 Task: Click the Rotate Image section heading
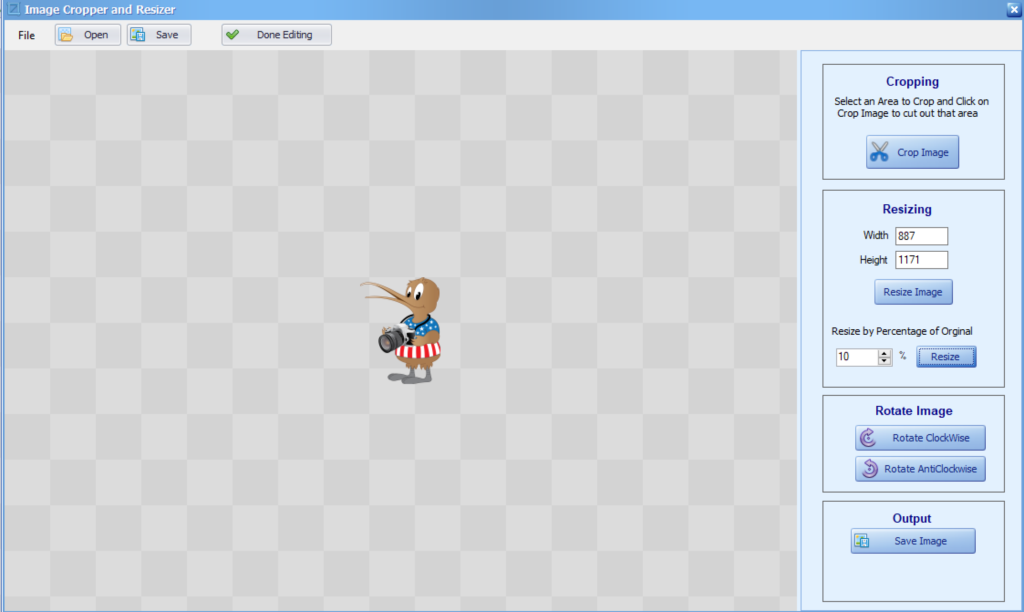914,411
